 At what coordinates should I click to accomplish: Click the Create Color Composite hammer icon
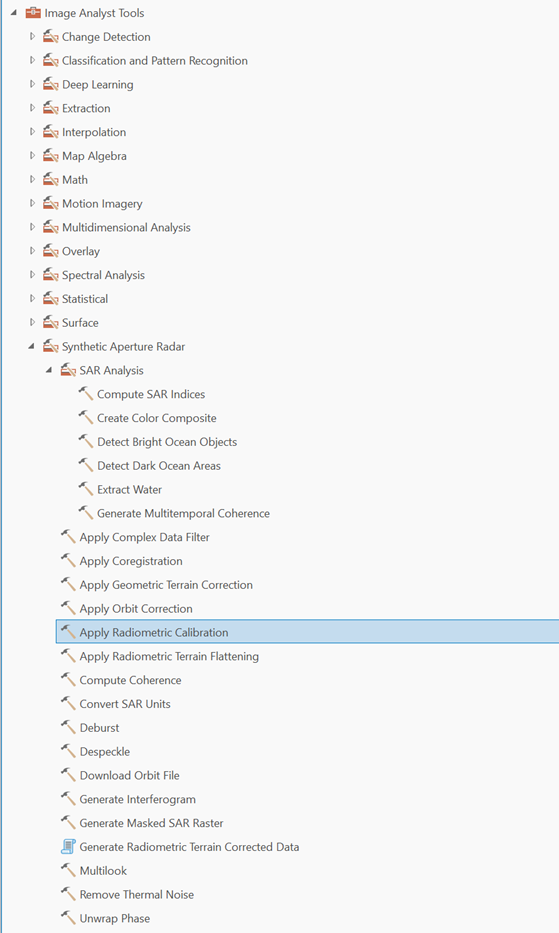tap(86, 417)
